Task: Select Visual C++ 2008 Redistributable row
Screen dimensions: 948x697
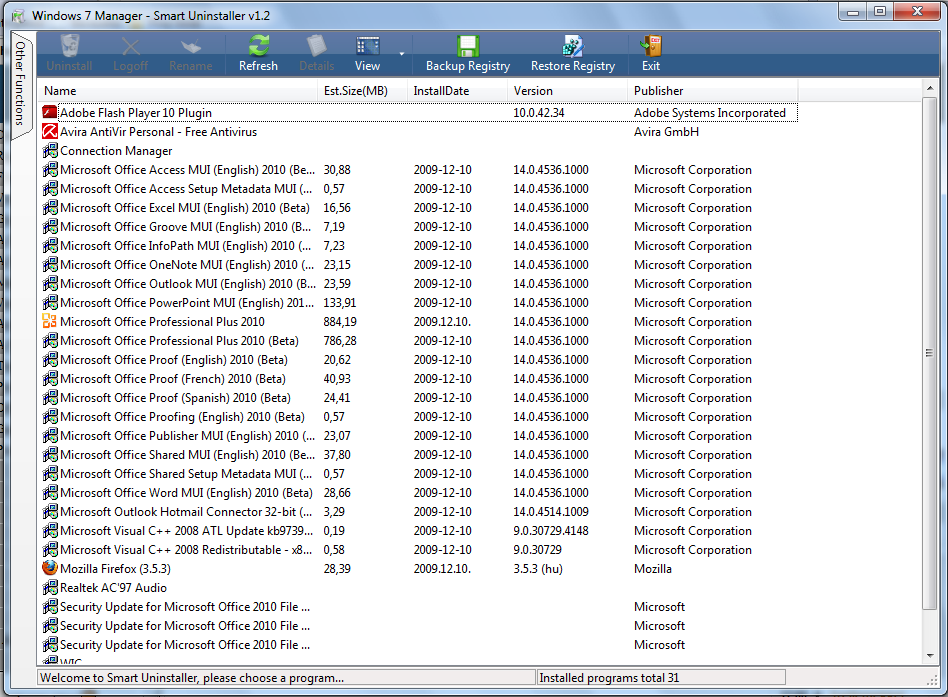Action: tap(420, 549)
